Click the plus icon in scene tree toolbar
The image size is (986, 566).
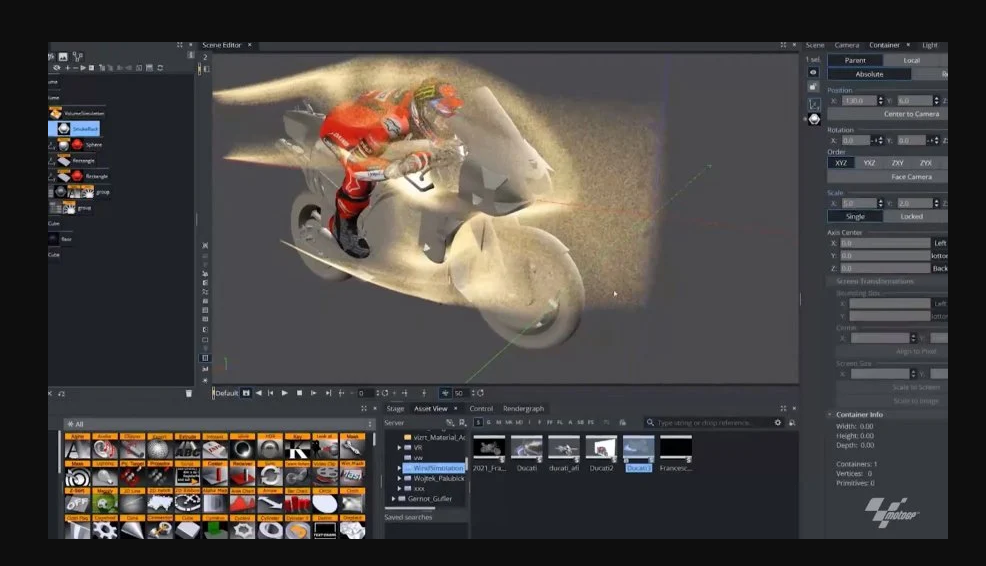68,68
